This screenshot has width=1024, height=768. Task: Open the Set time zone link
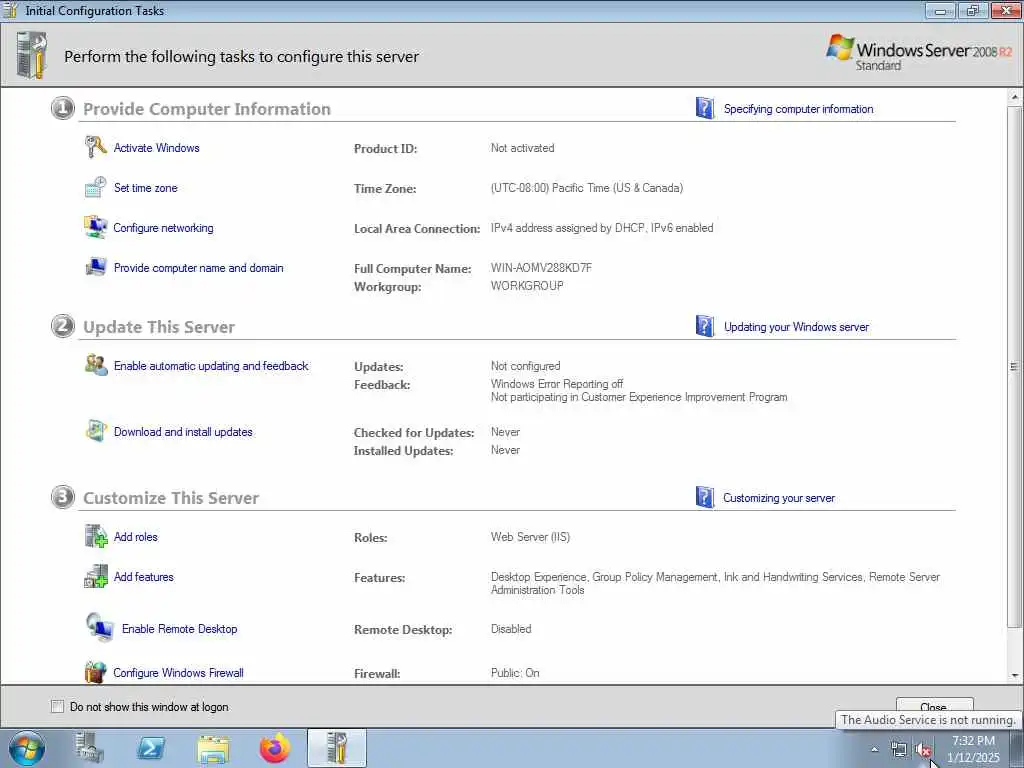146,187
